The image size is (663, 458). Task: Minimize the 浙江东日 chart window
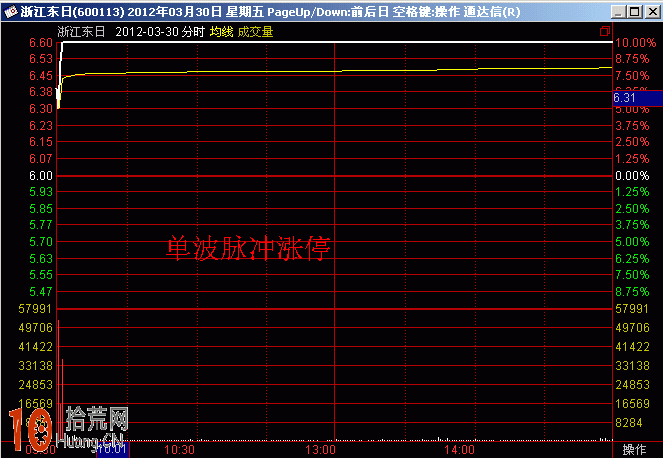pos(618,12)
